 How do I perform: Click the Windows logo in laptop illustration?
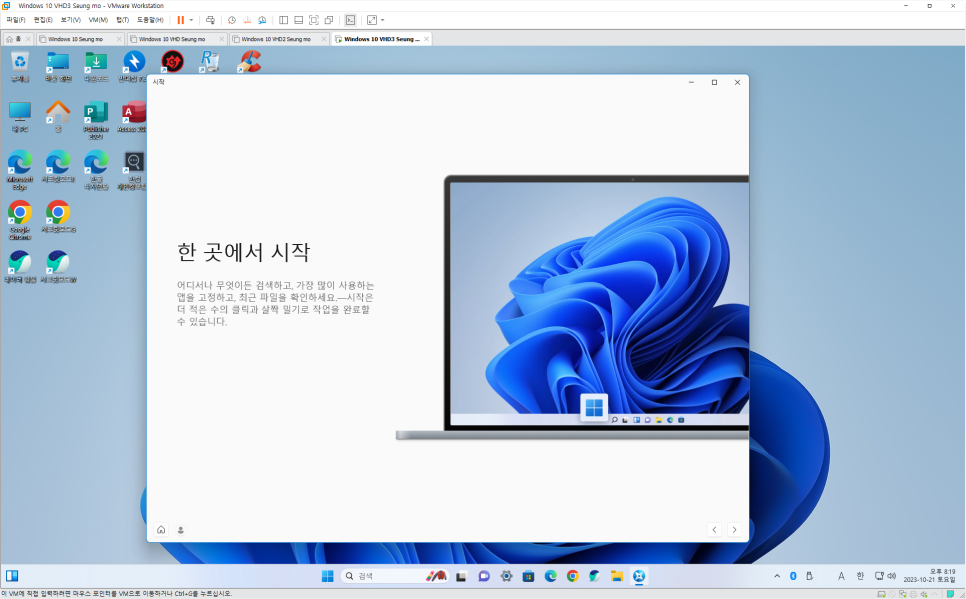(x=594, y=407)
